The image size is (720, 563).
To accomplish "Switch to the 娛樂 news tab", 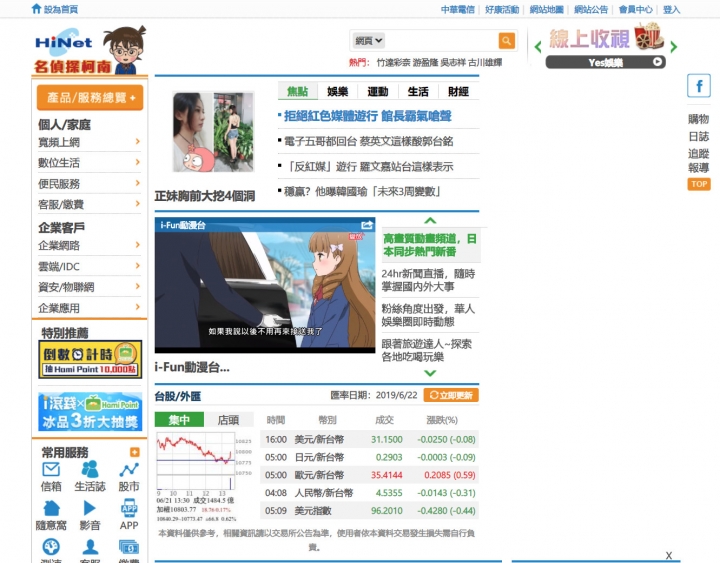I will pos(338,91).
